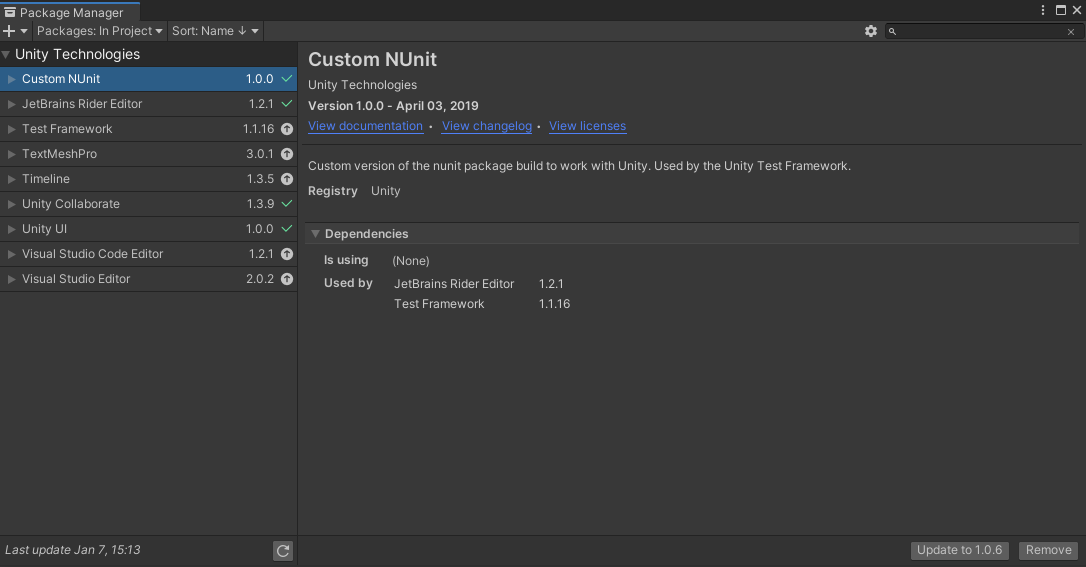The image size is (1086, 567).
Task: Click update arrow icon beside Timeline
Action: click(x=287, y=179)
